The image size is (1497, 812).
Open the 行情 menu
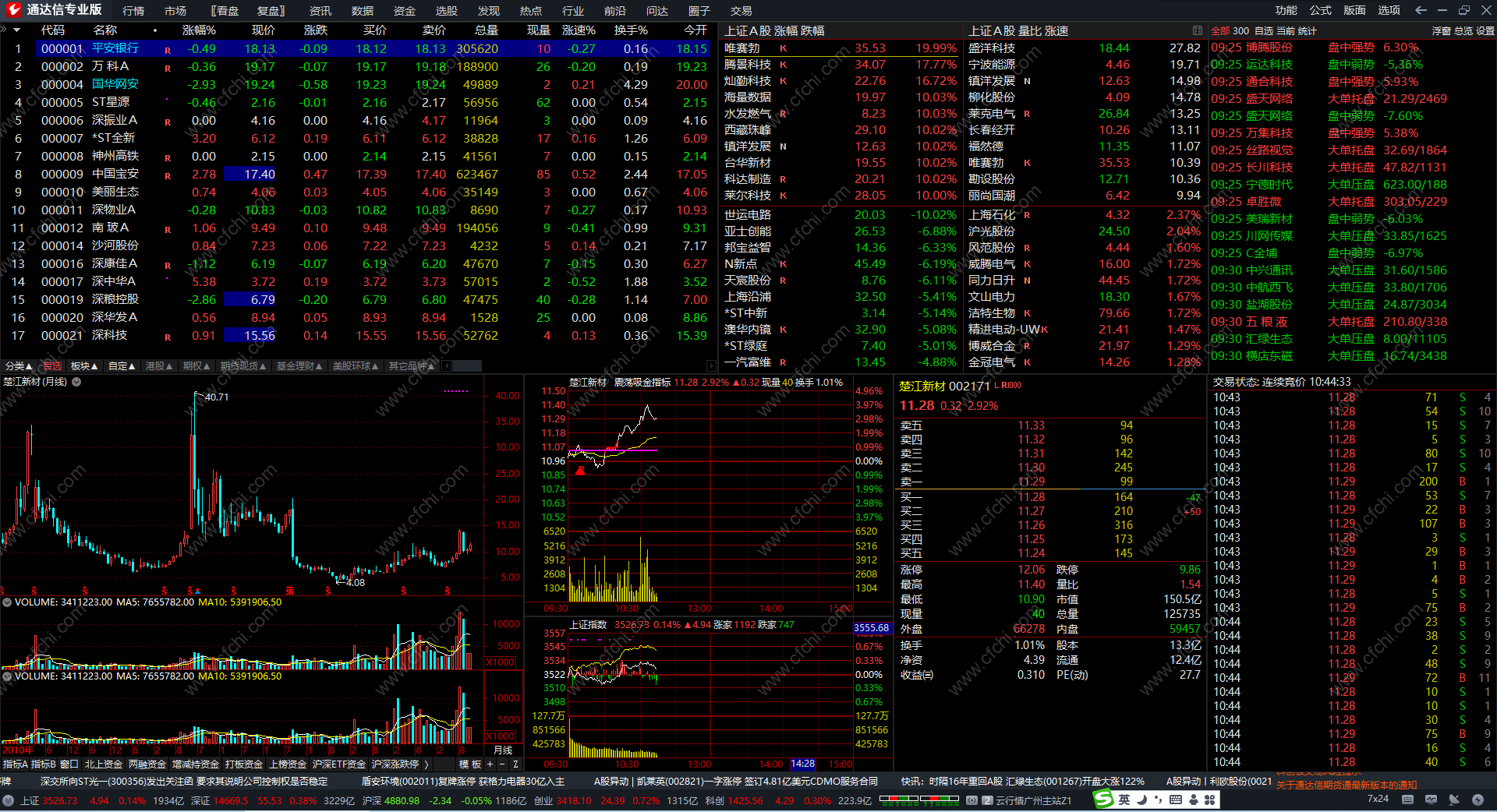(x=133, y=11)
